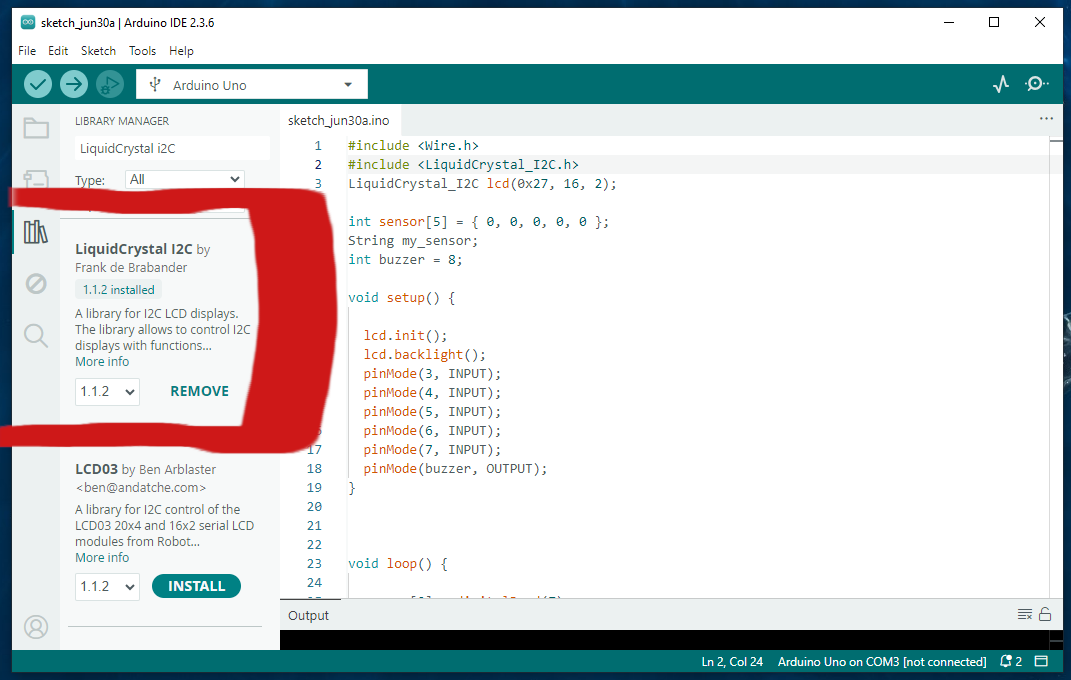Click the account profile icon

pyautogui.click(x=36, y=627)
